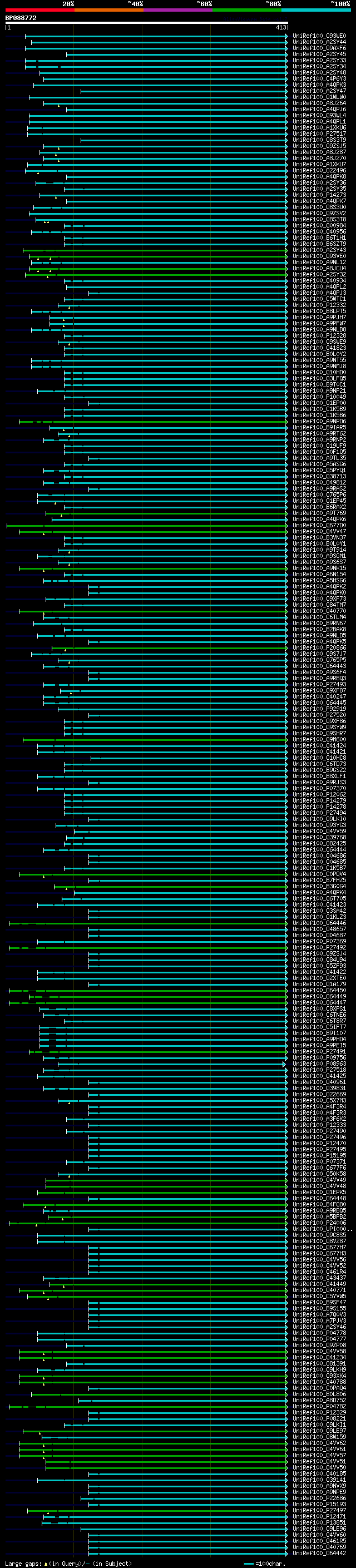Select the UniRef100_Q84U94 entry
This screenshot has height=1568, width=356.
tap(319, 960)
